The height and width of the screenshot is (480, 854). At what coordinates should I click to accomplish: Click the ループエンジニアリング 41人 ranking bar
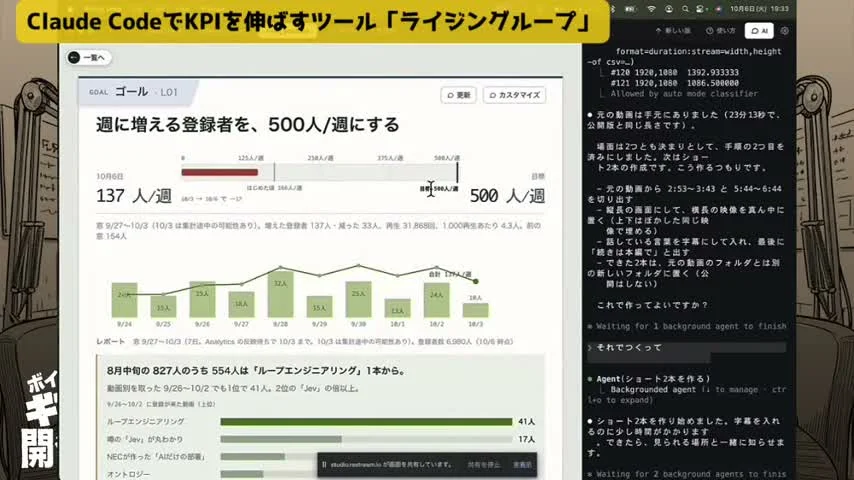366,422
